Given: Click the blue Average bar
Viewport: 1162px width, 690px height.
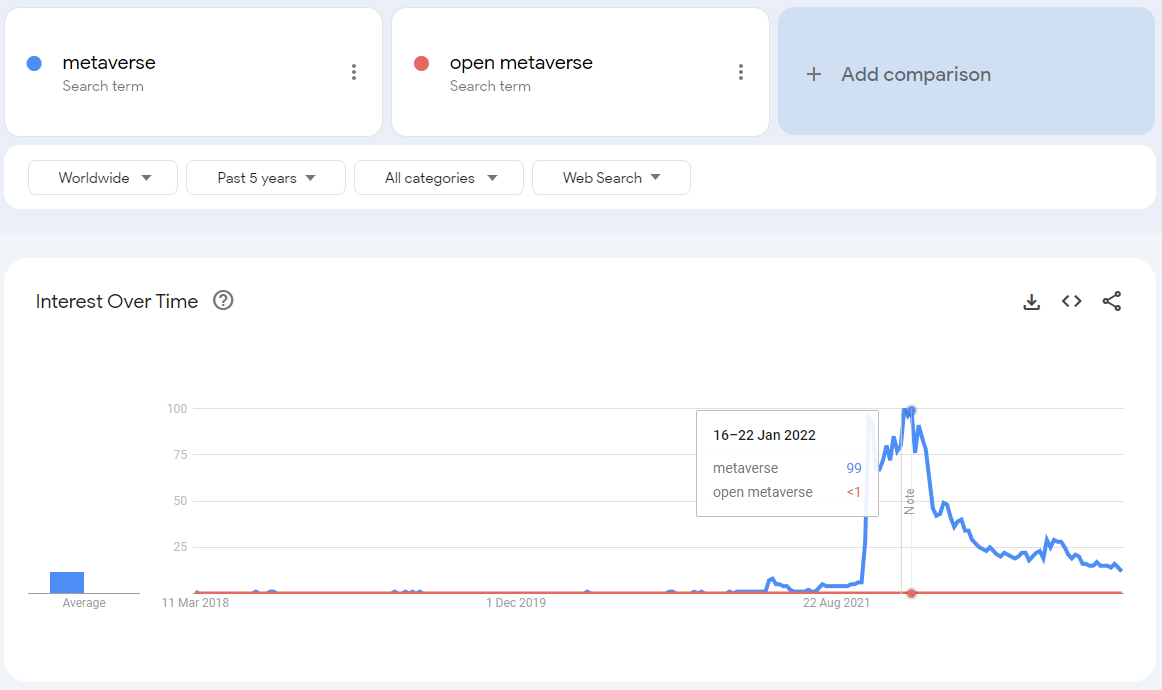Looking at the screenshot, I should tap(67, 582).
